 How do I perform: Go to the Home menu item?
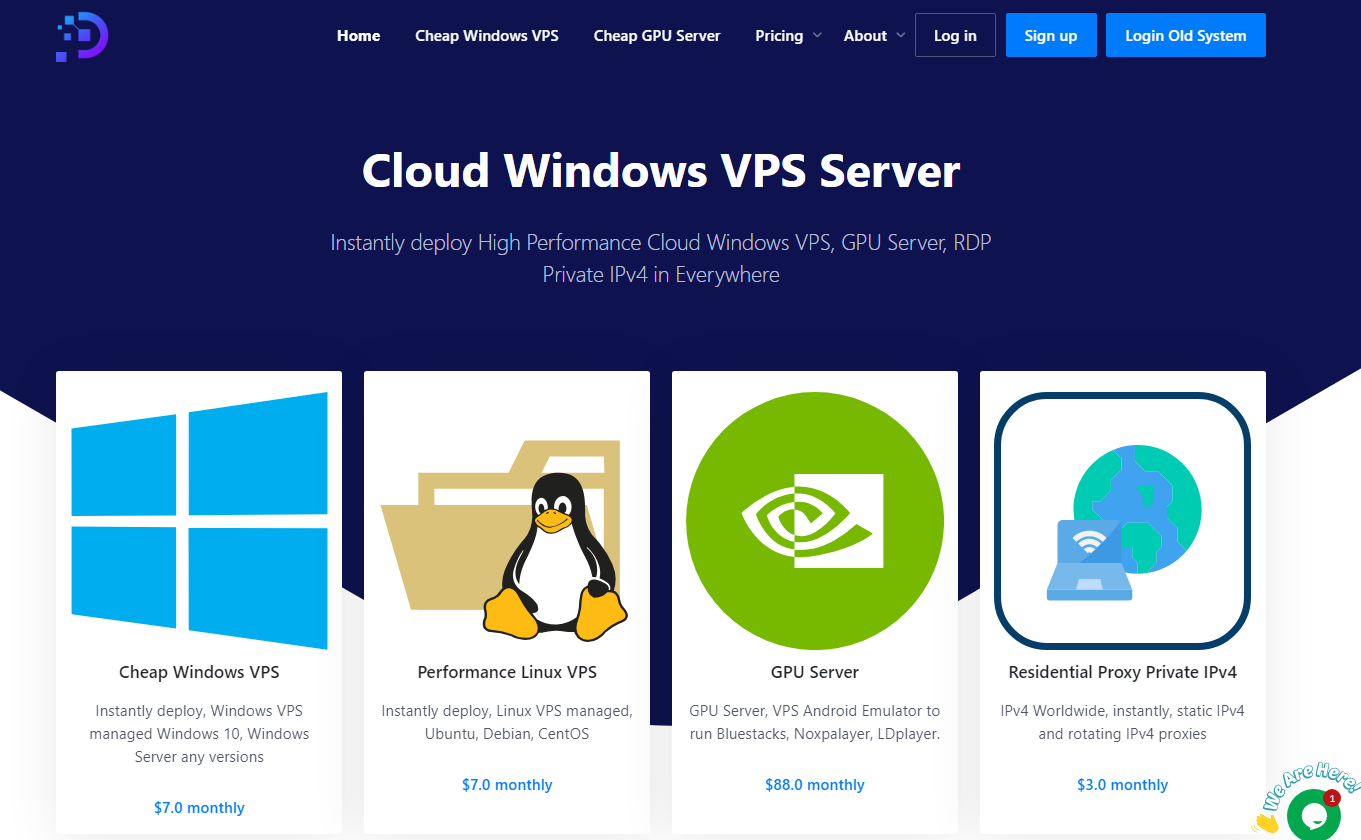[358, 35]
